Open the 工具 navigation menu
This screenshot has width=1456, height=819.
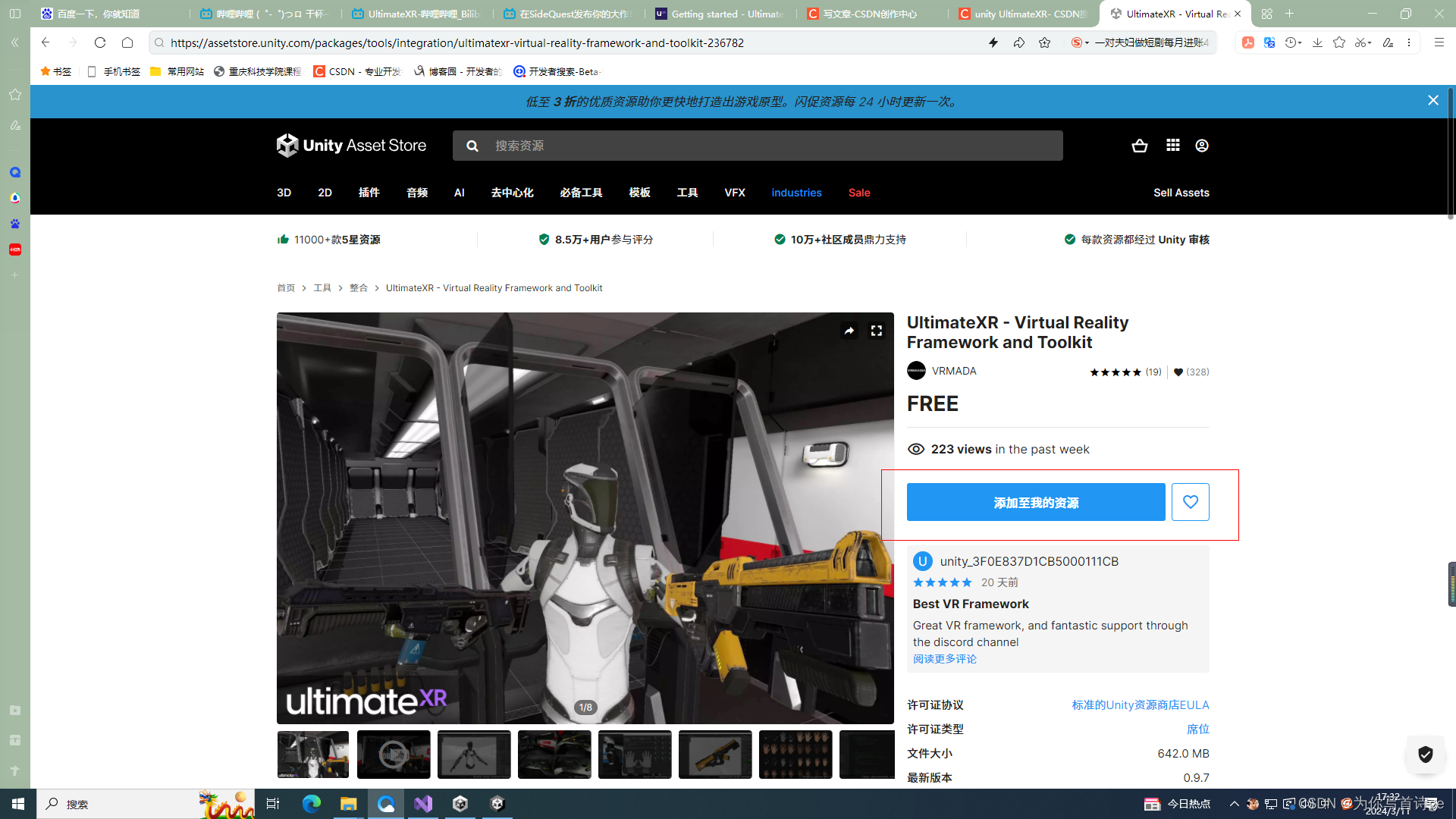click(687, 193)
